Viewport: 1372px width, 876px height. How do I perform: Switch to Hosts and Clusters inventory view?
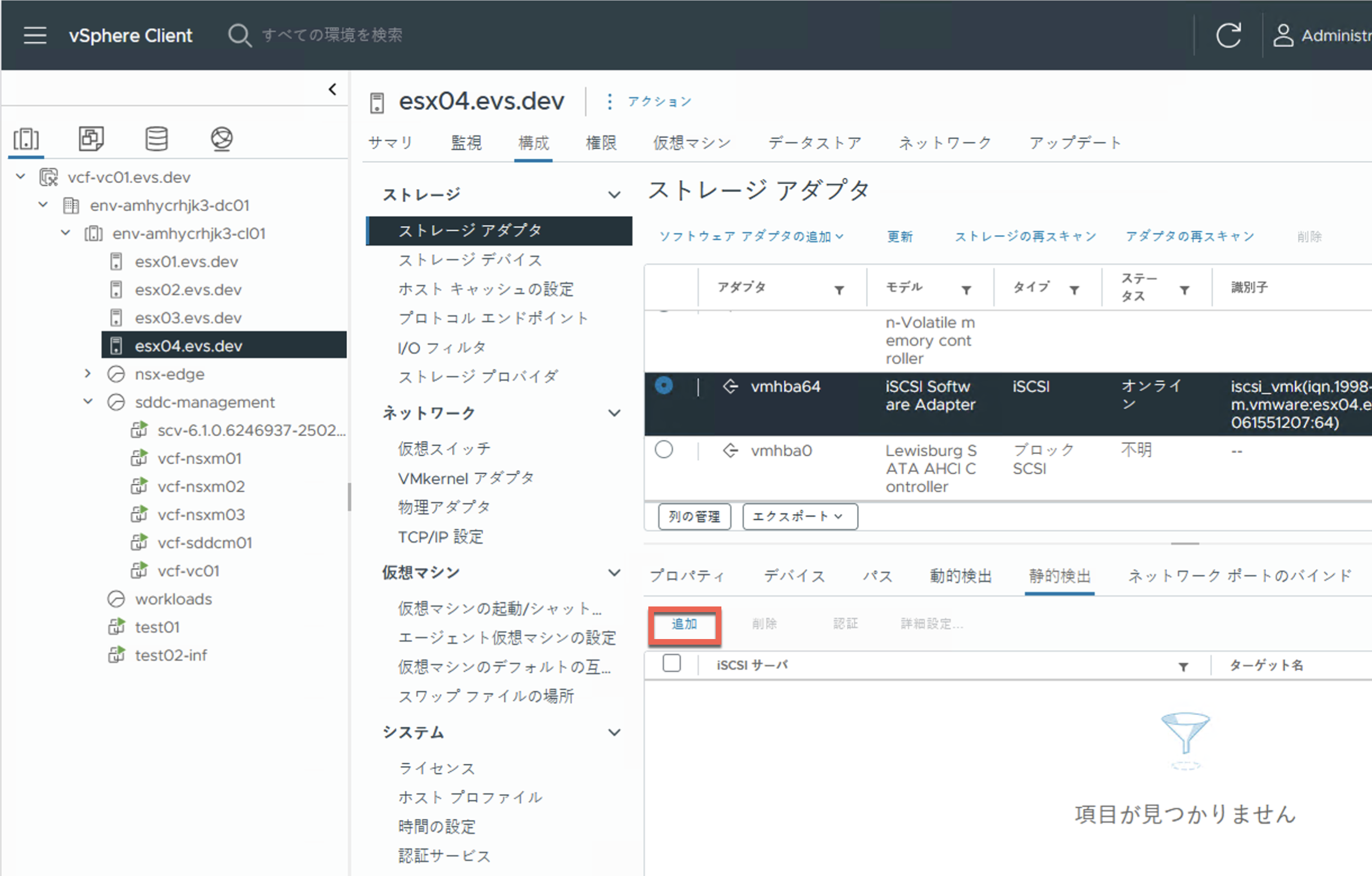[x=26, y=138]
